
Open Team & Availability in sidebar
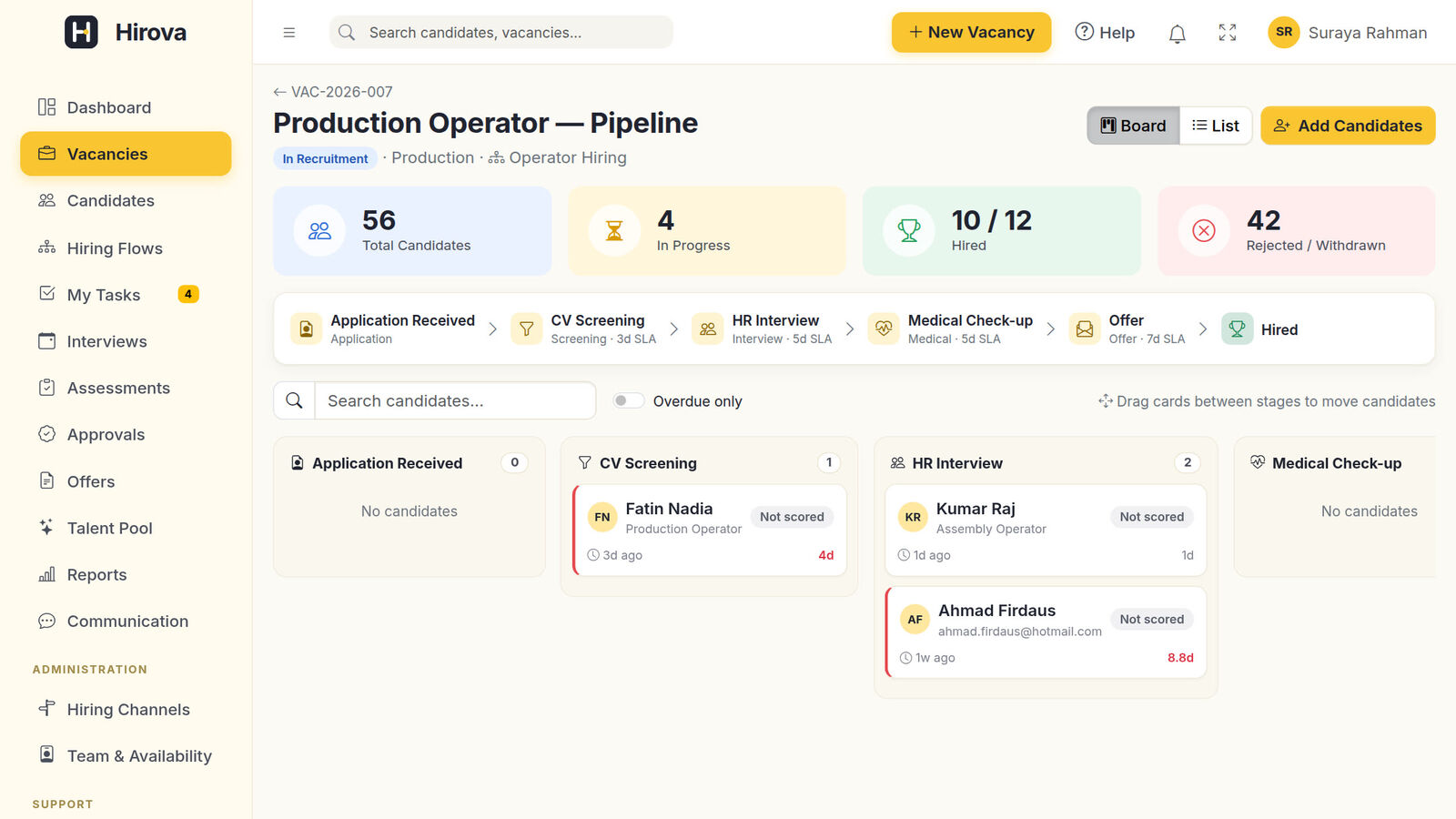click(126, 755)
